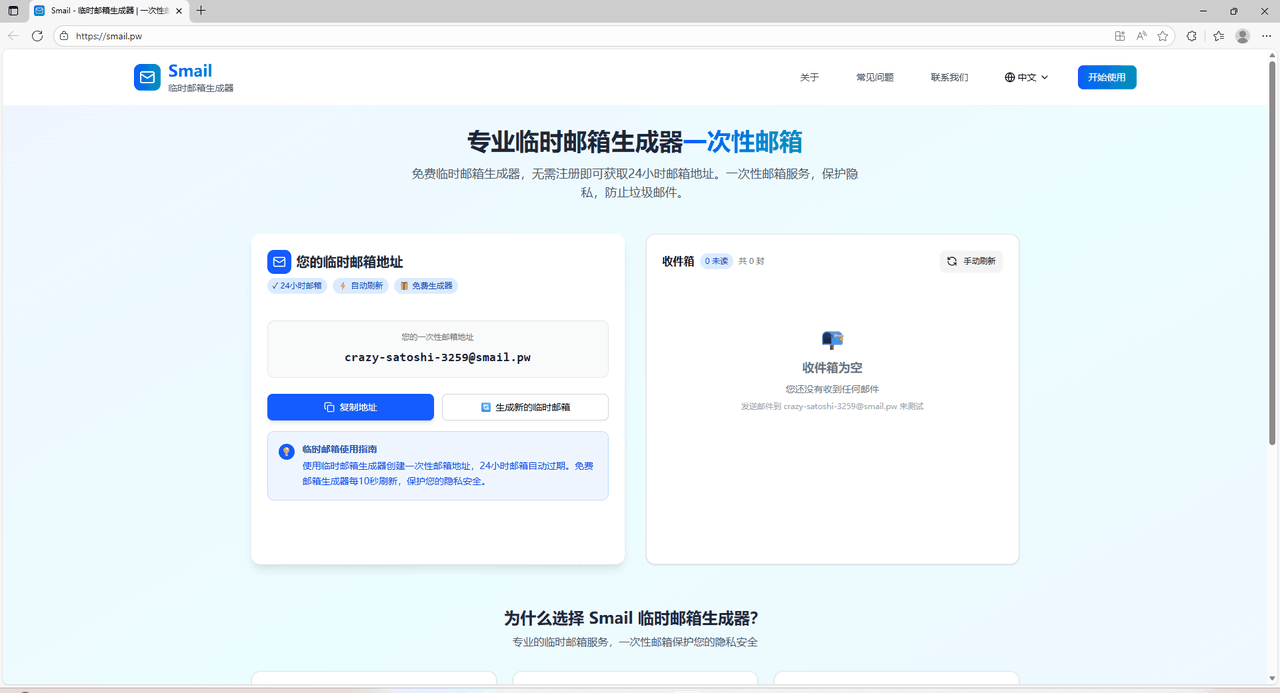Screen dimensions: 1280x693
Task: Click the 24小时邮箱 badge
Action: [x=297, y=286]
